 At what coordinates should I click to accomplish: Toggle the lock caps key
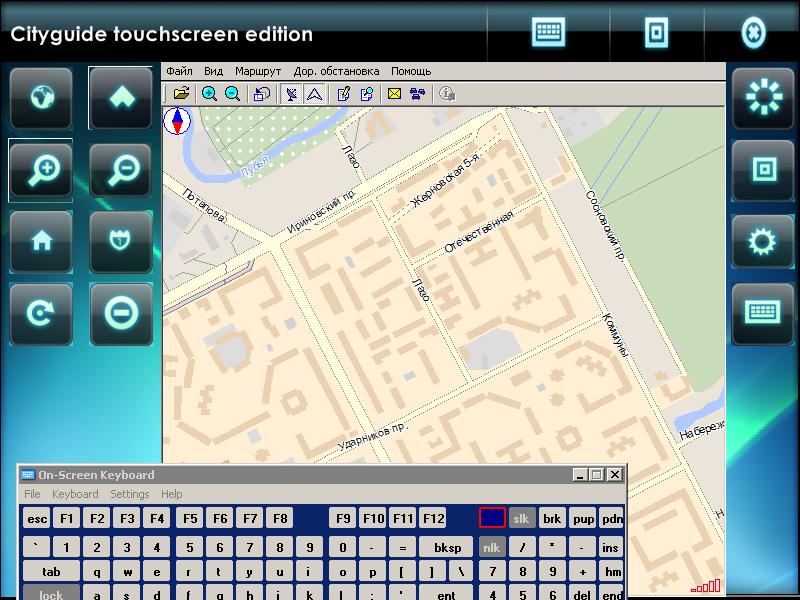(50, 594)
